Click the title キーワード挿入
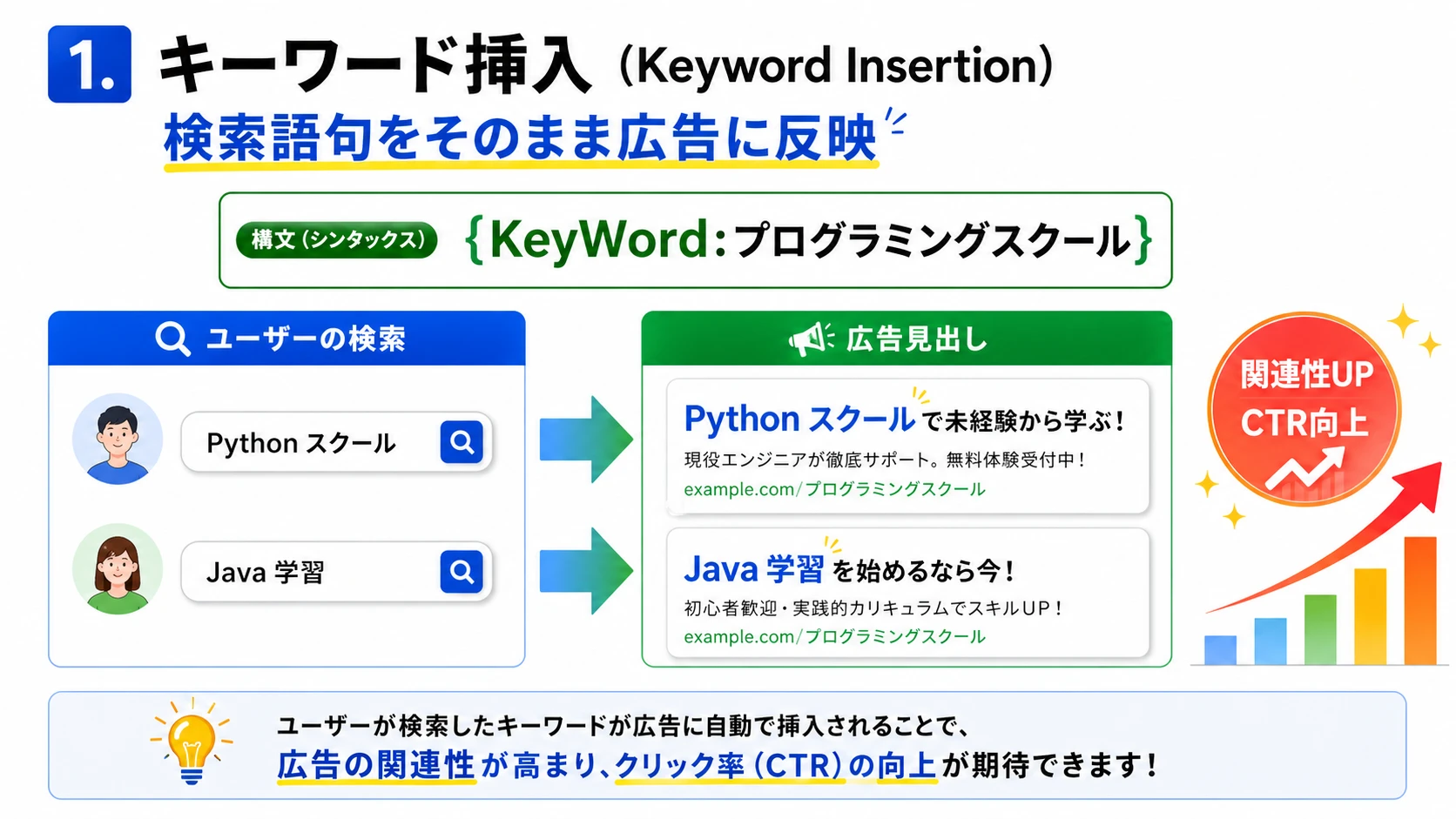 [x=375, y=64]
